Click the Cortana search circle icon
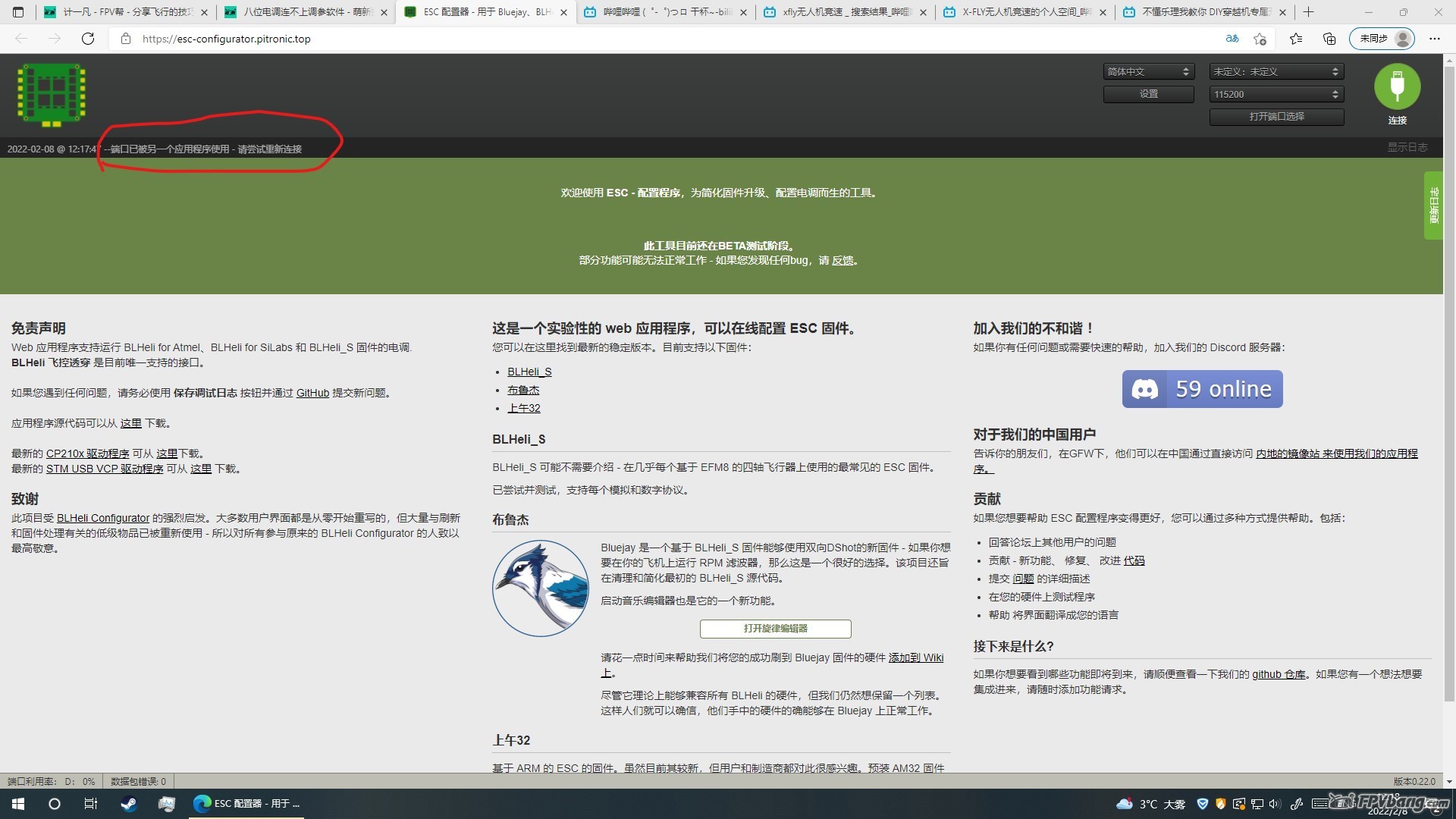This screenshot has height=819, width=1456. 55,804
